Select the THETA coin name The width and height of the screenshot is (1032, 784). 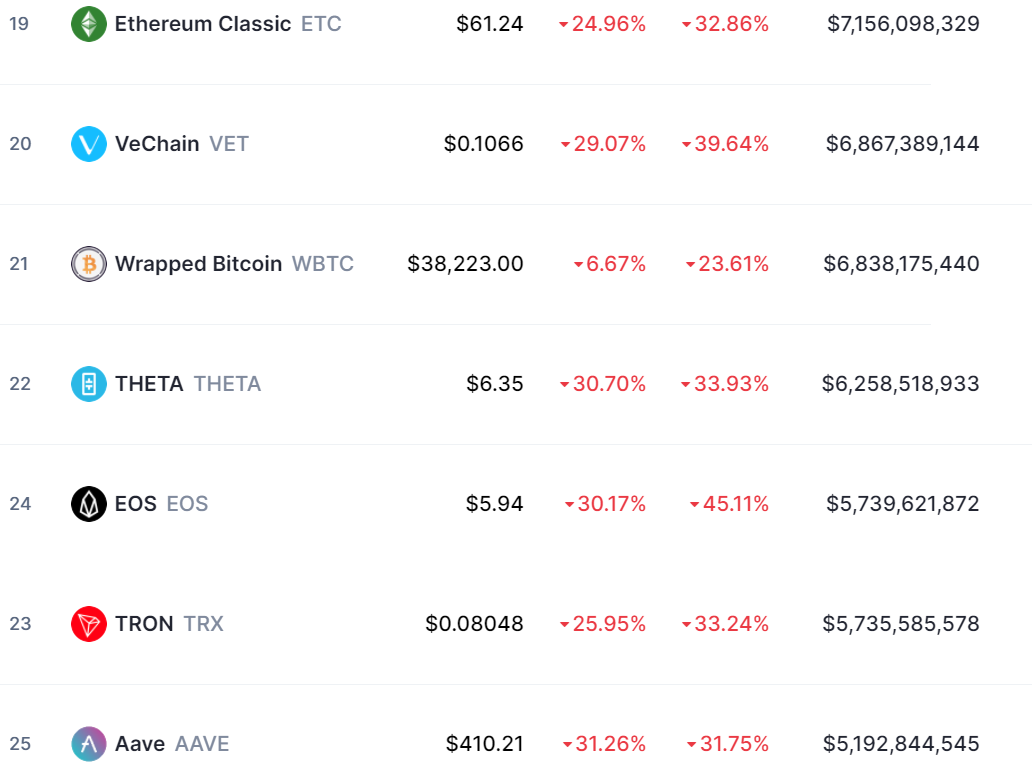pyautogui.click(x=149, y=384)
